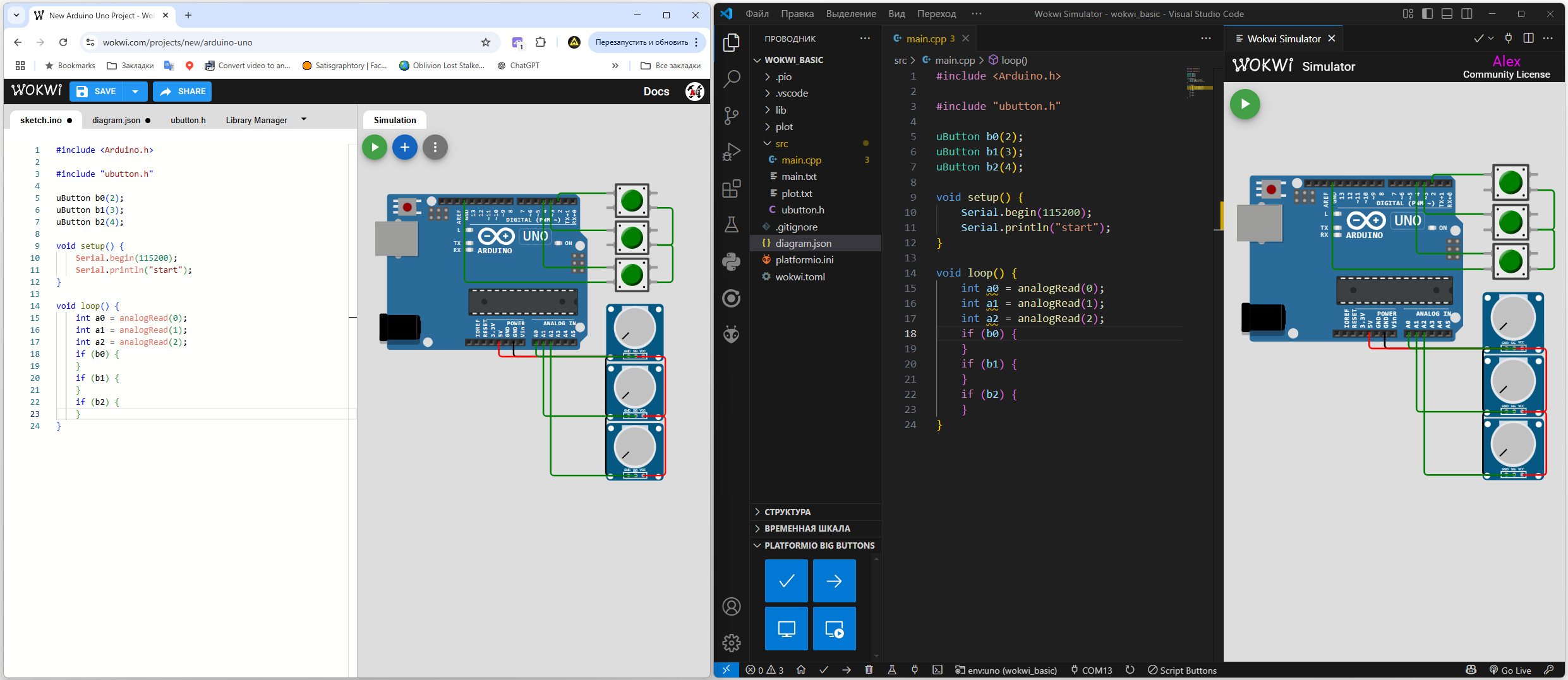Click the errors and warnings count in the status bar
The height and width of the screenshot is (680, 1568).
764,670
